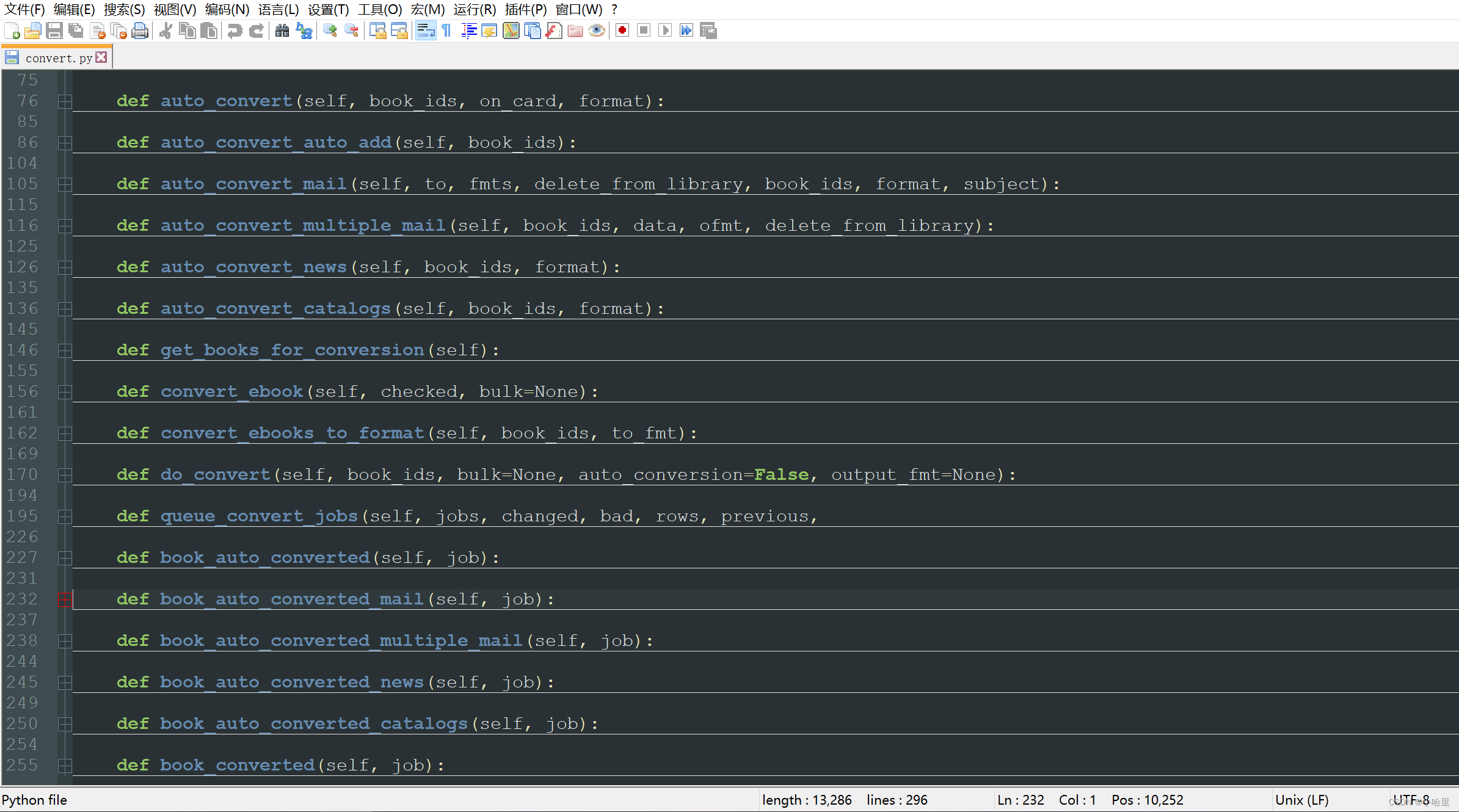
Task: Toggle Word wrap toolbar button
Action: [426, 31]
